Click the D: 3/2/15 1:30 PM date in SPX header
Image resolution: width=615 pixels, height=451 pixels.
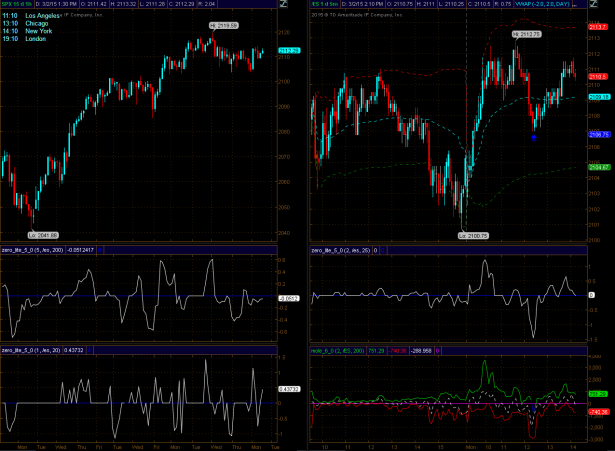(x=56, y=4)
